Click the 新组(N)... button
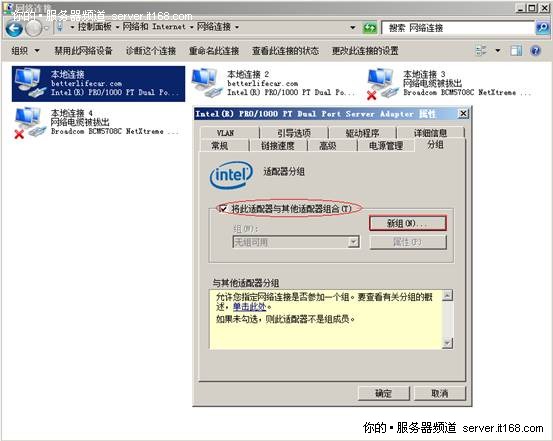553x441 pixels. (x=408, y=223)
